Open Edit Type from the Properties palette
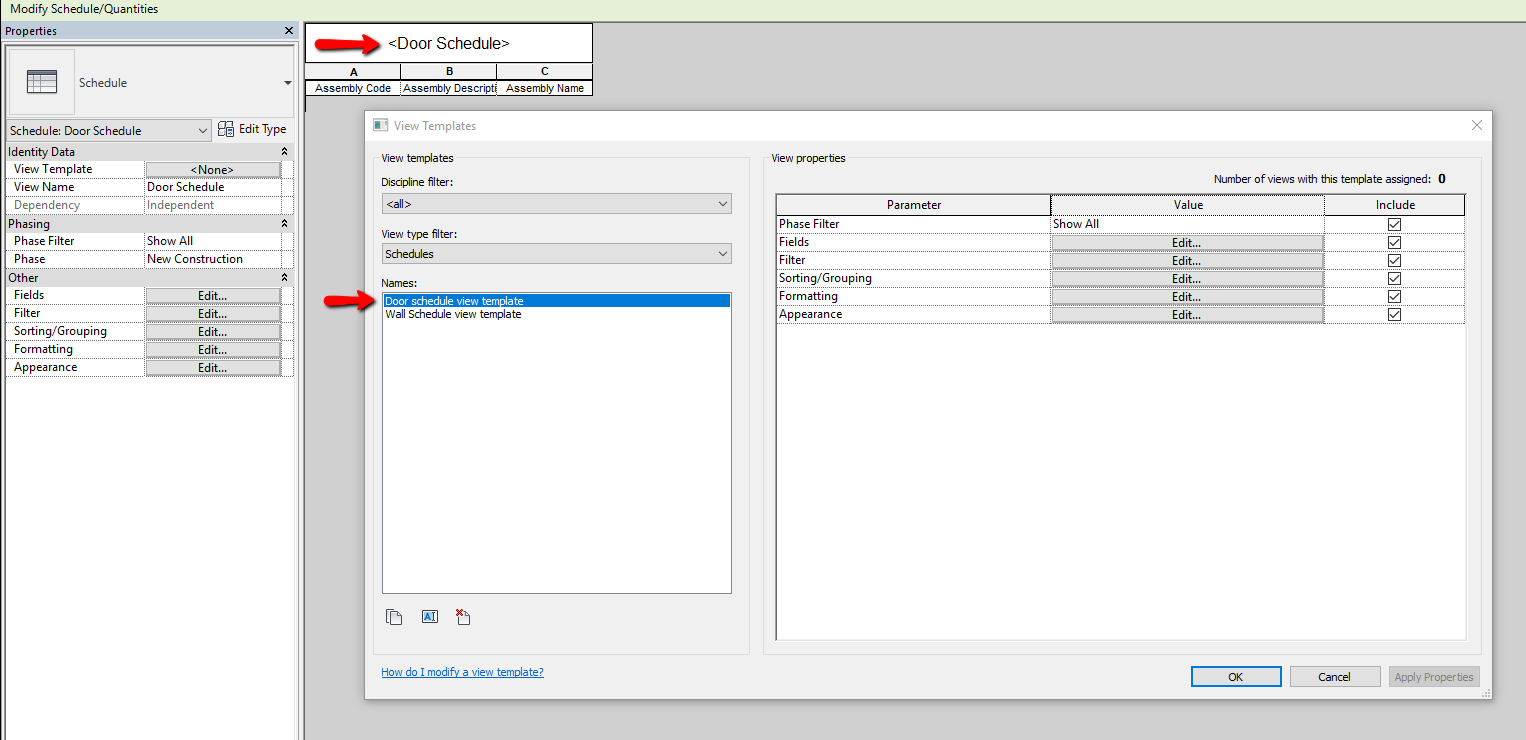The image size is (1526, 740). coord(252,129)
